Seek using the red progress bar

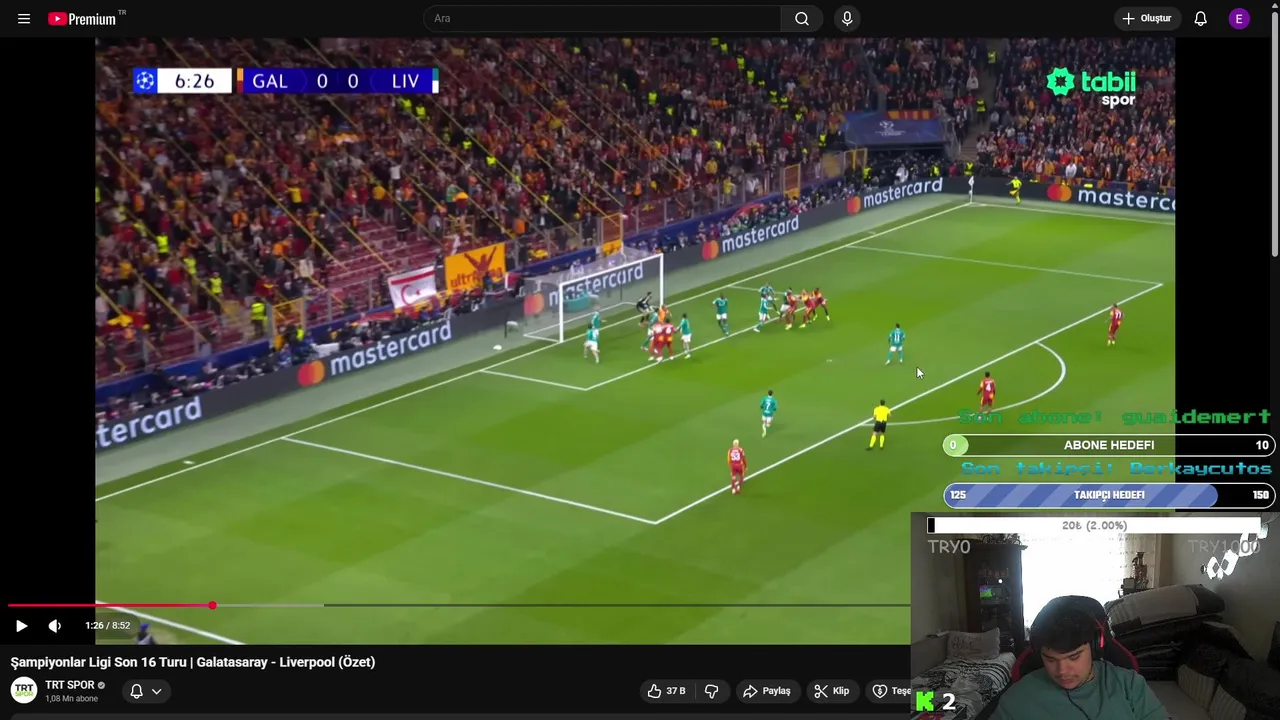(x=460, y=605)
